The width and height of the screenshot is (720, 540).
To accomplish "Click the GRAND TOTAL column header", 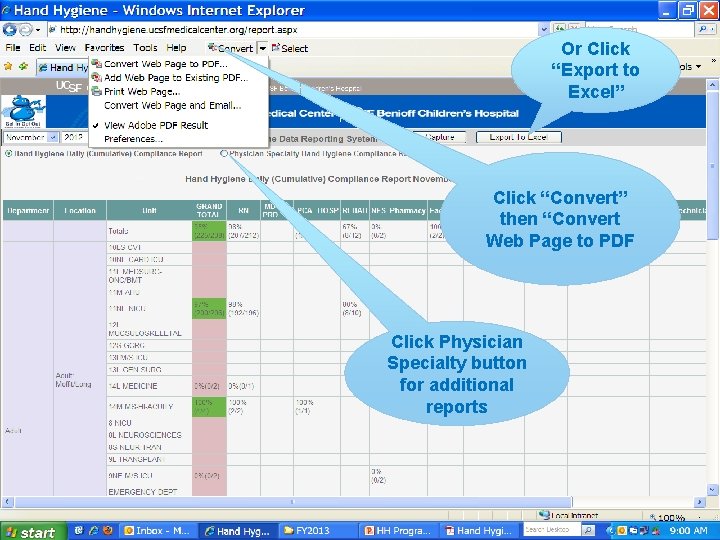I will point(209,210).
